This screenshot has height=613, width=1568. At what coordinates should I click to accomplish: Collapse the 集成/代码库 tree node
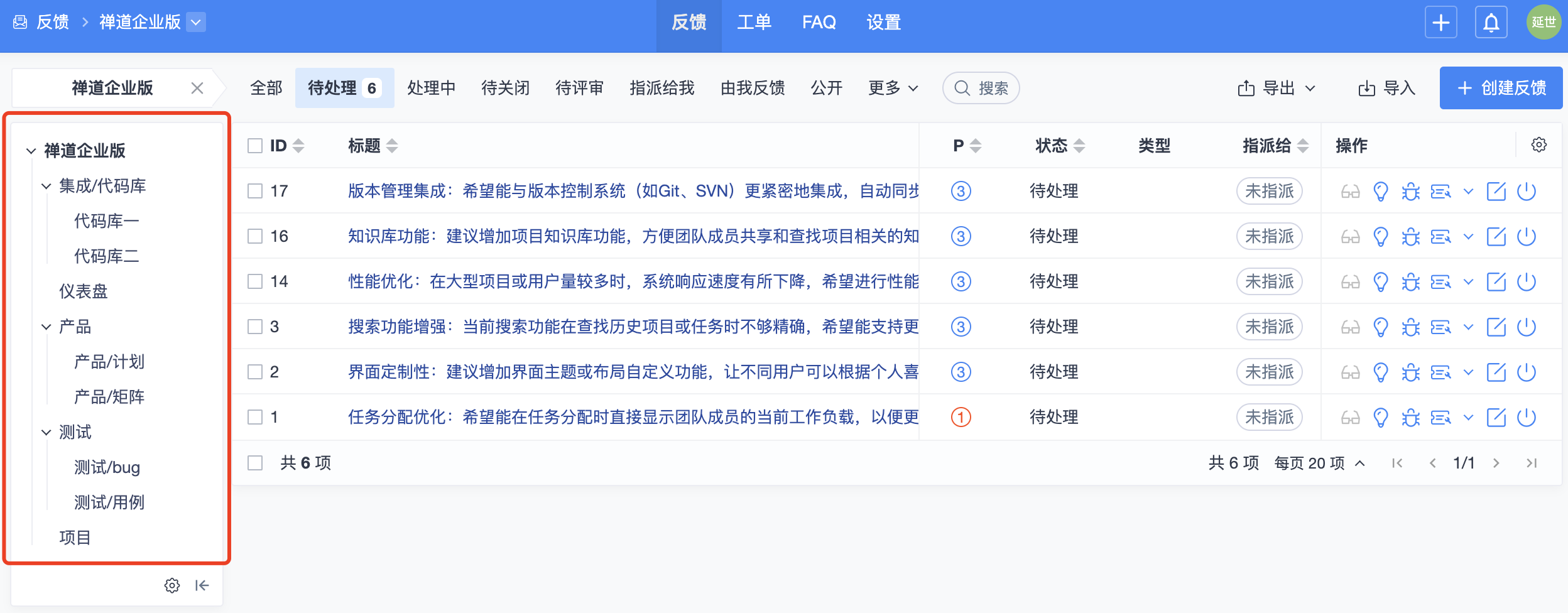pyautogui.click(x=46, y=186)
